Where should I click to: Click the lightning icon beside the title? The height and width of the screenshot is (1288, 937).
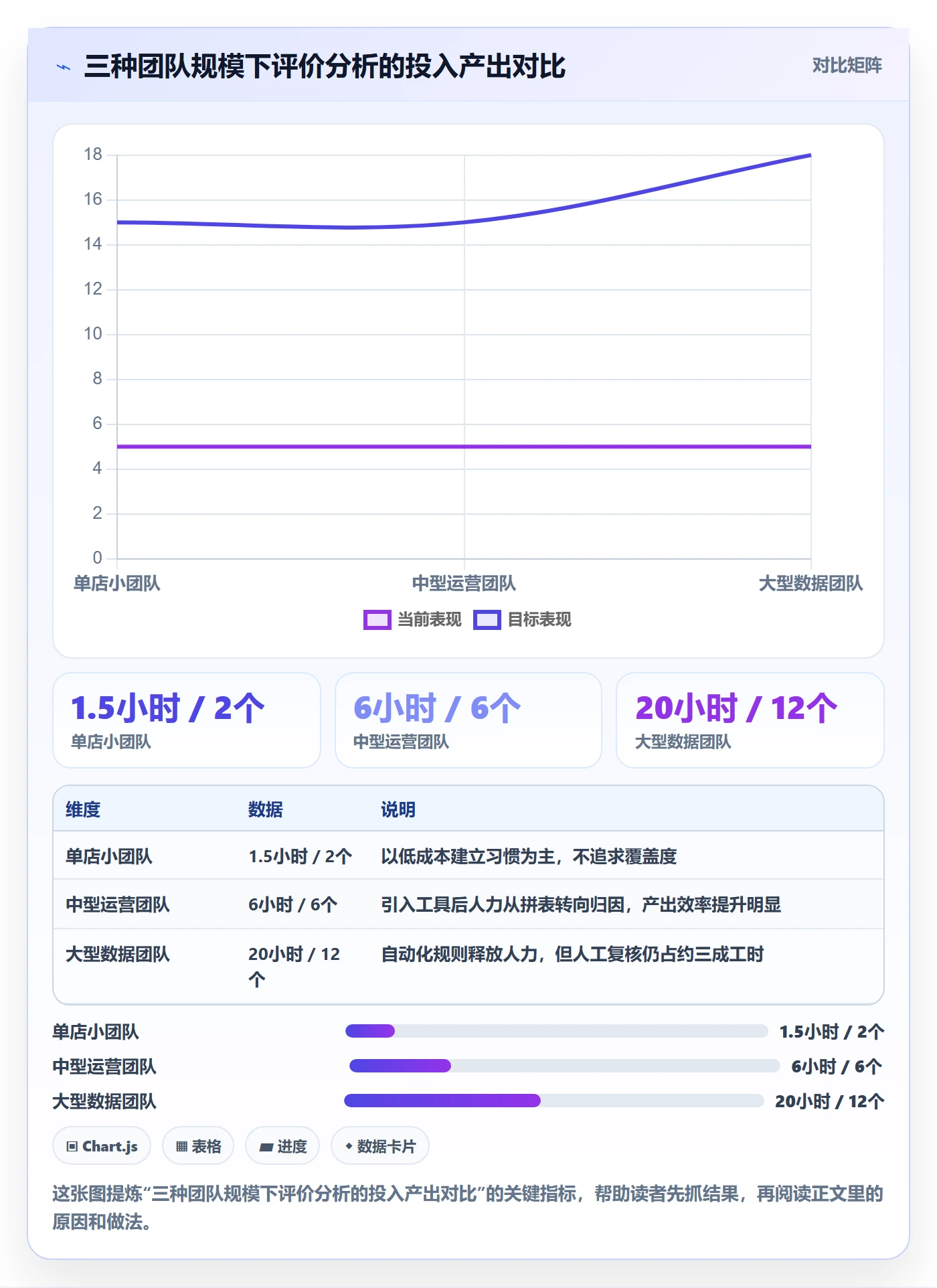point(64,67)
